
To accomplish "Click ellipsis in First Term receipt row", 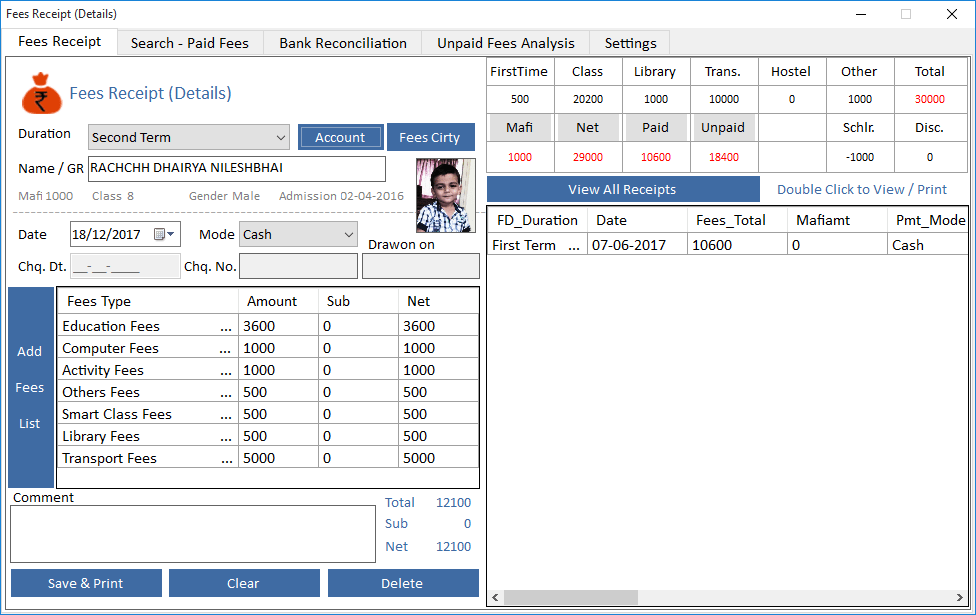I will [574, 245].
